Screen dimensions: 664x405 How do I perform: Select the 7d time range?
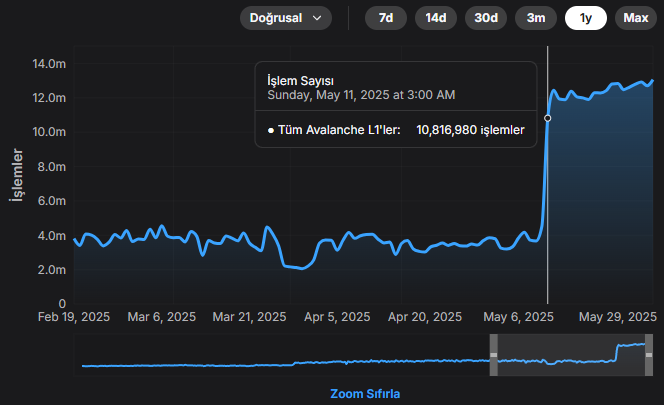386,18
